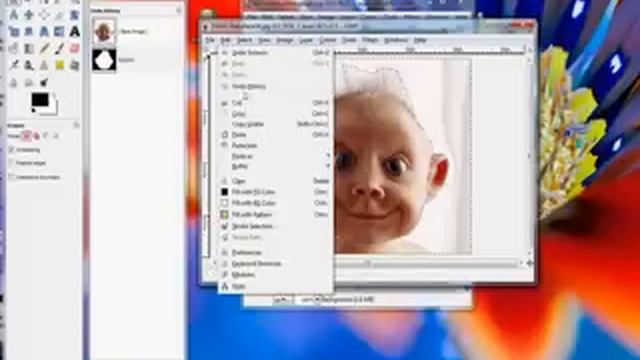The height and width of the screenshot is (360, 640).
Task: Select the pink Eraser tool
Action: click(x=74, y=48)
